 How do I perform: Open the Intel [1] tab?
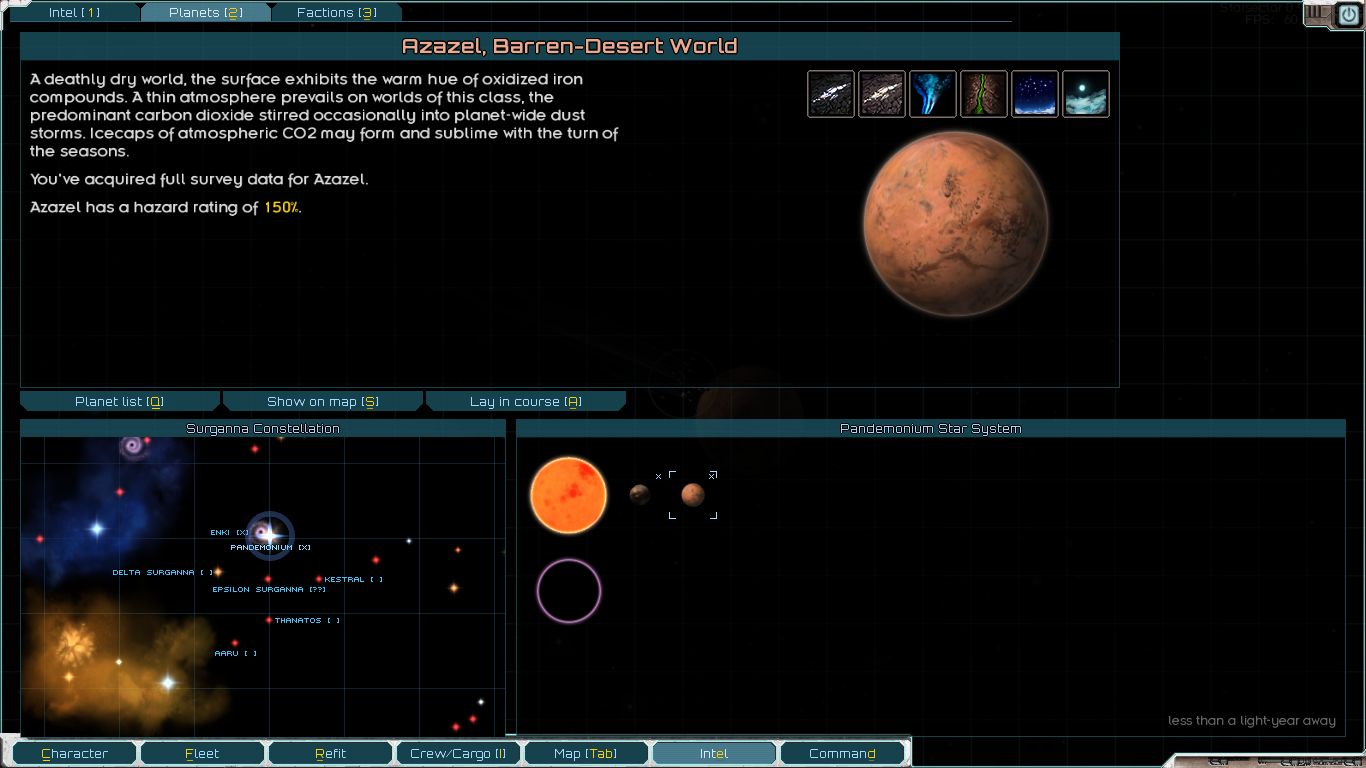[x=75, y=13]
